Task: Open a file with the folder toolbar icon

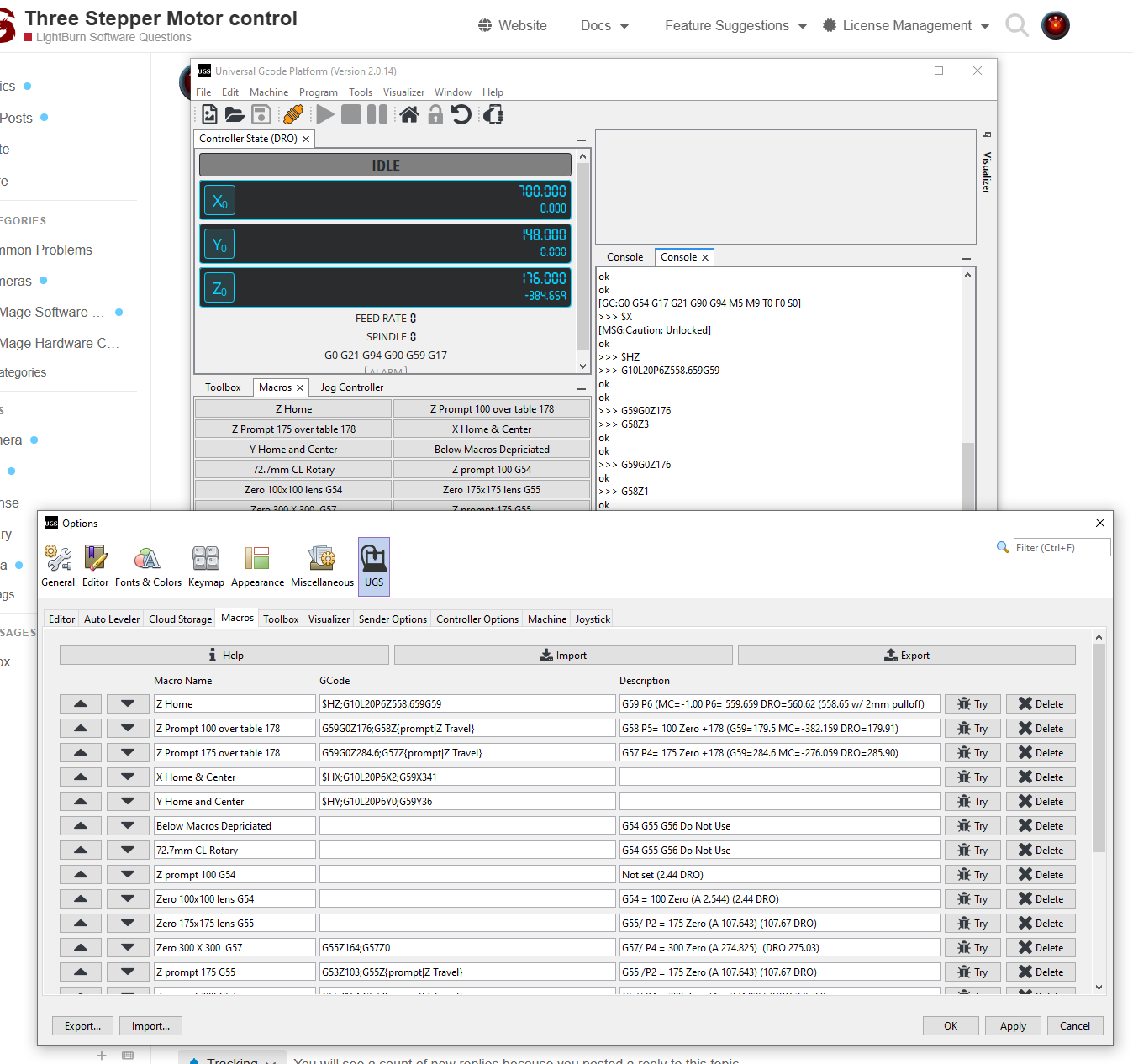Action: (235, 114)
